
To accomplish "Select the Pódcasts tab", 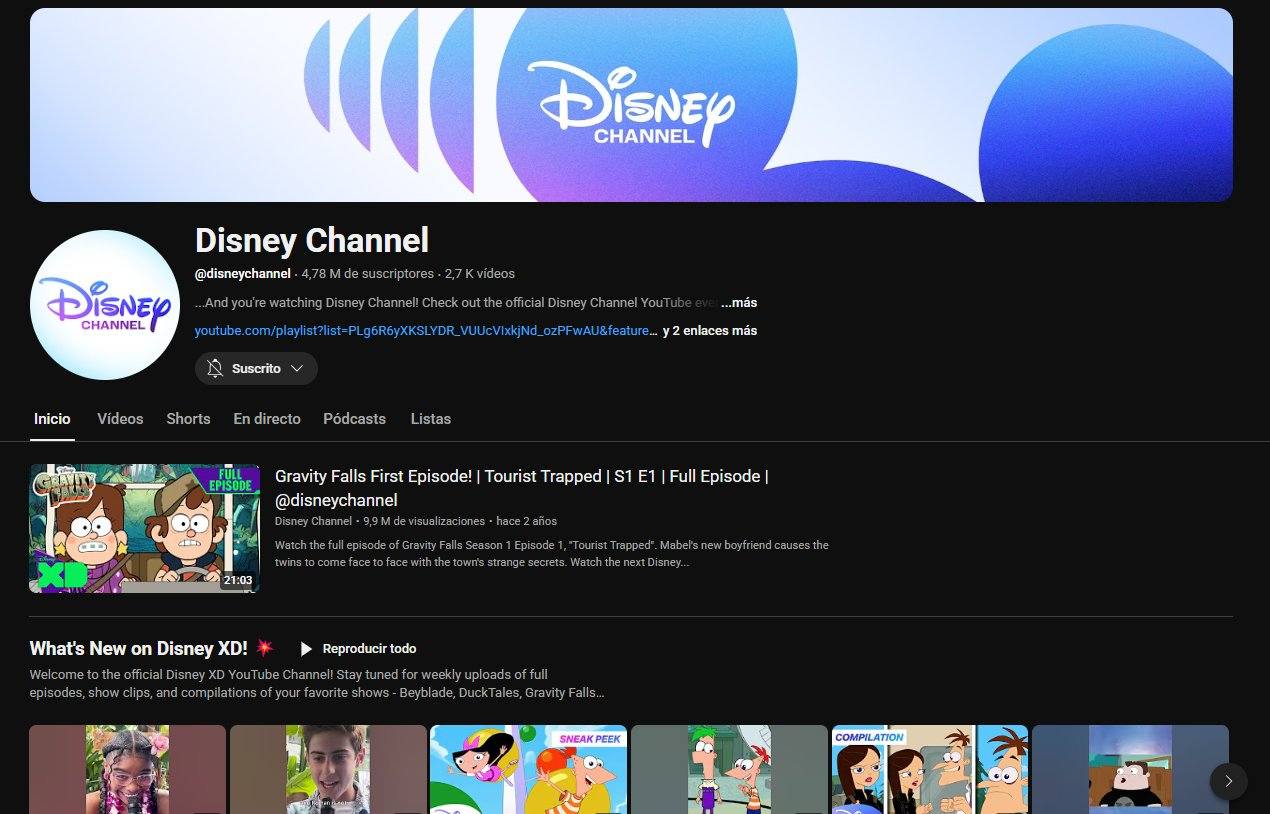I will [x=354, y=419].
